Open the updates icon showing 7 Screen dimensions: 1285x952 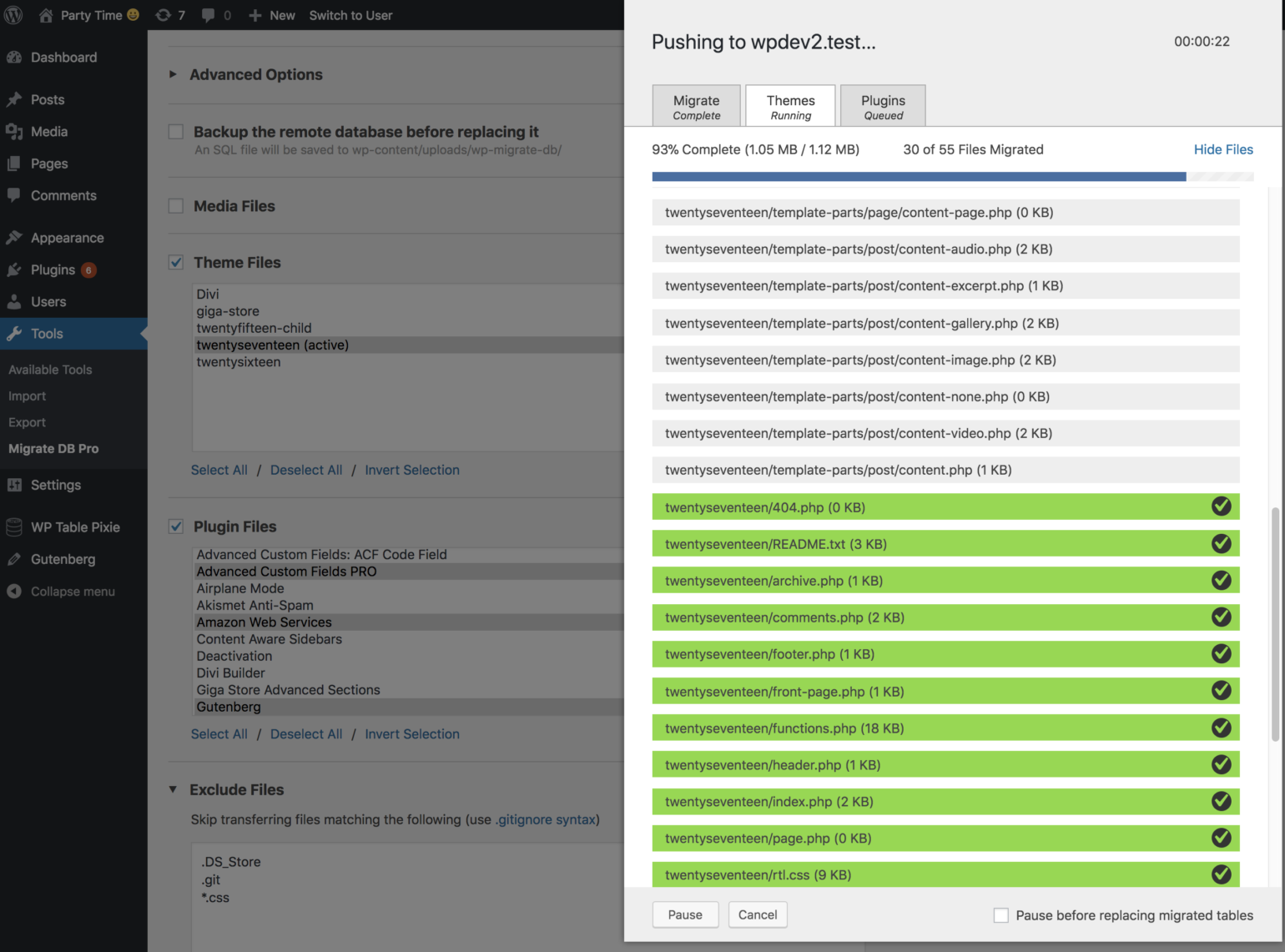164,15
